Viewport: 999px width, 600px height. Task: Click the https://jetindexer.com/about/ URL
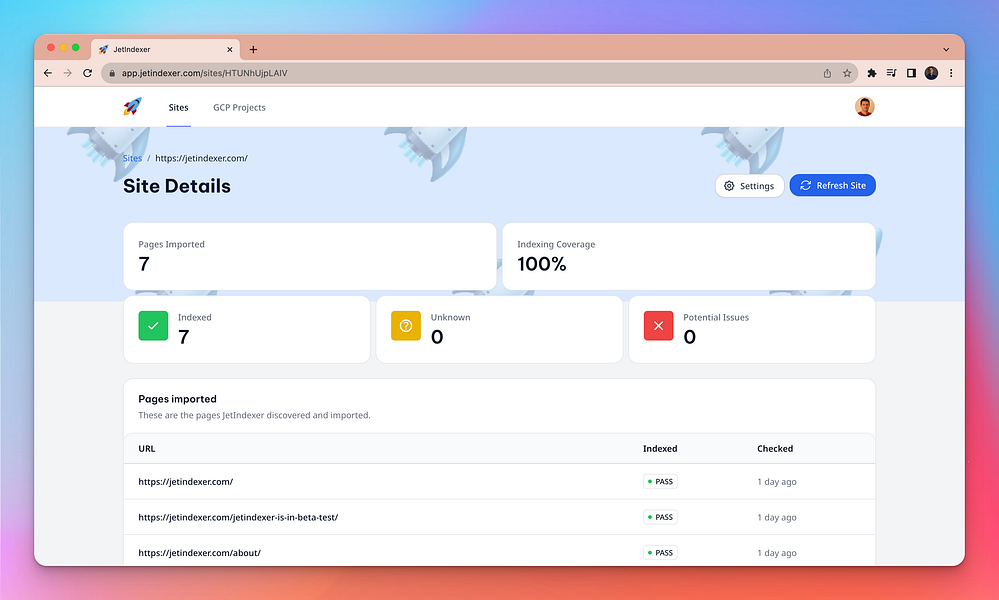199,553
